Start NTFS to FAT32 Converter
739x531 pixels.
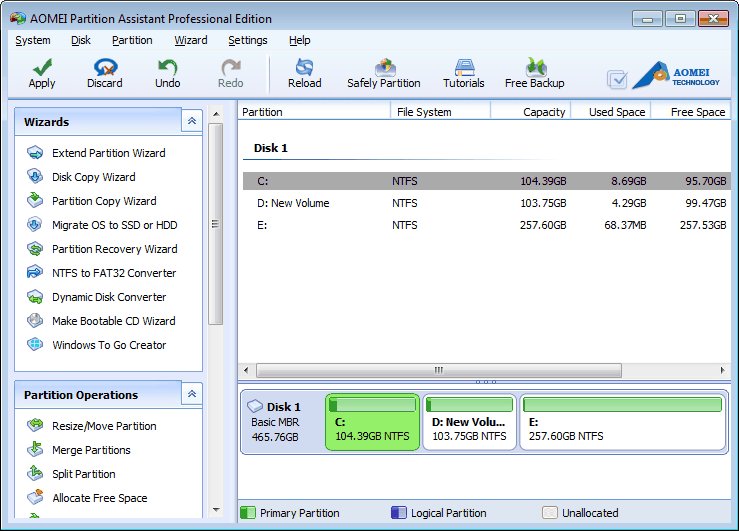pos(114,273)
